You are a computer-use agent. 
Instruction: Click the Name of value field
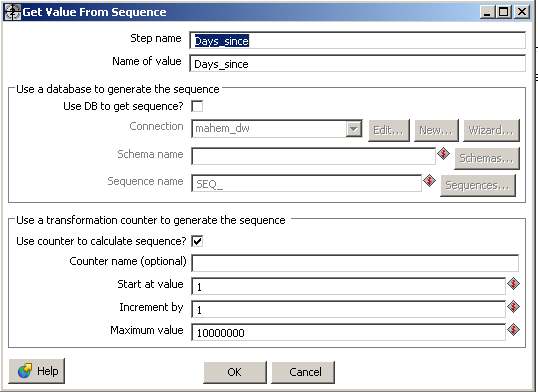358,64
